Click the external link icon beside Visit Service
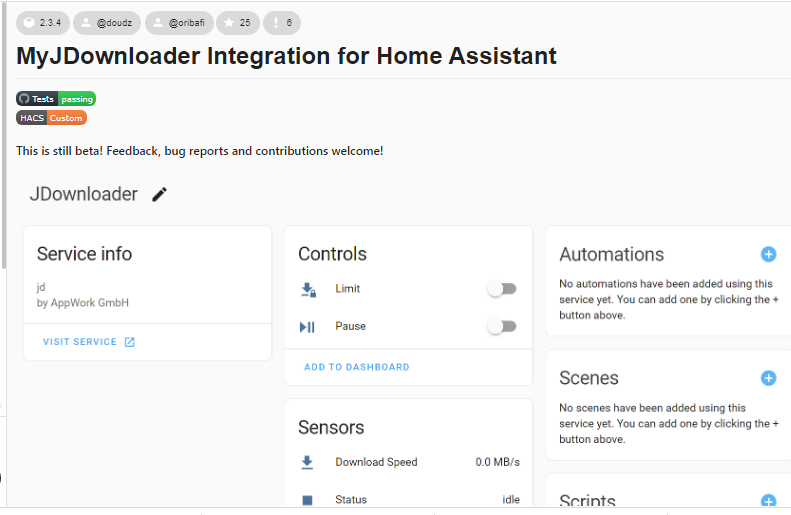 click(130, 342)
